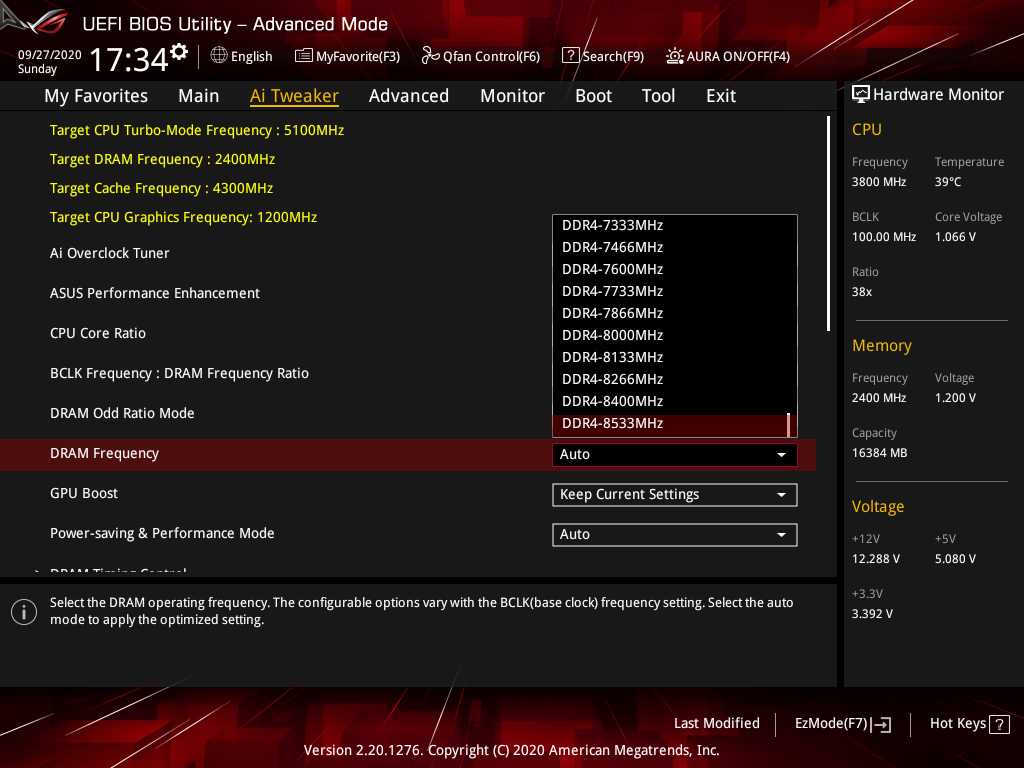The height and width of the screenshot is (768, 1024).
Task: Click the language globe icon
Action: pos(219,56)
